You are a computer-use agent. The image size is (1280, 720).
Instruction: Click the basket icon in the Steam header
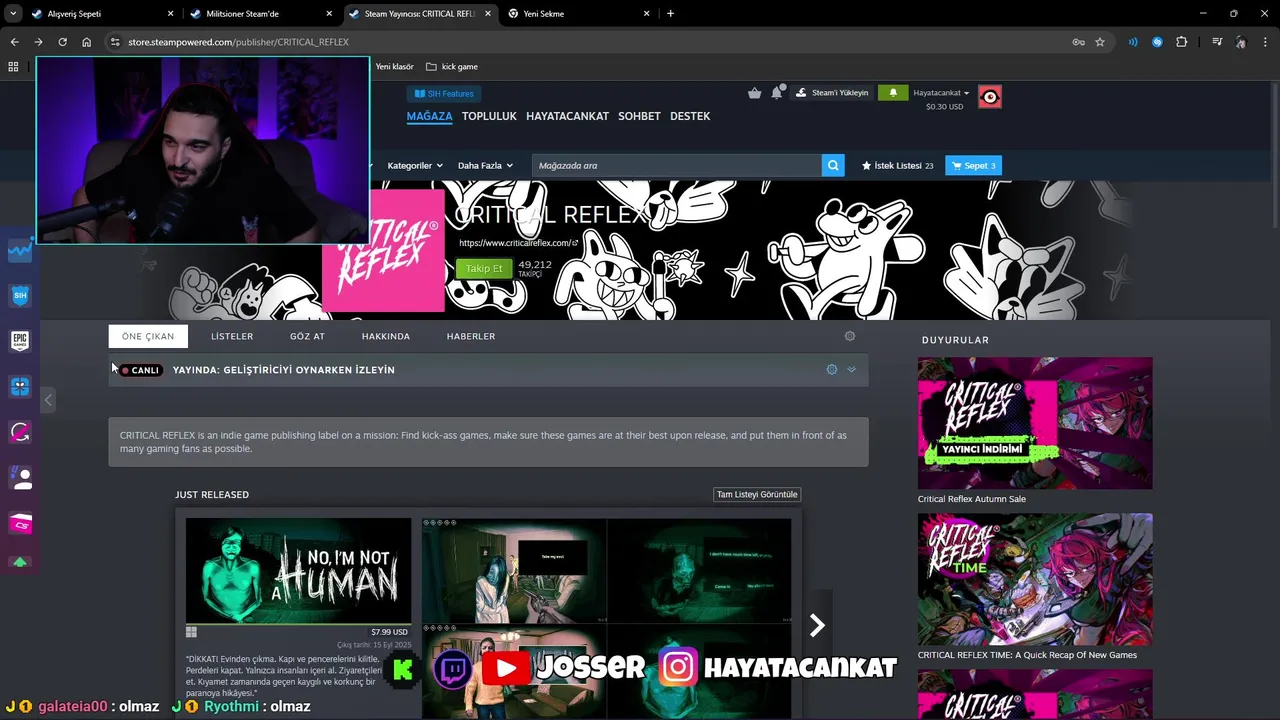tap(754, 93)
